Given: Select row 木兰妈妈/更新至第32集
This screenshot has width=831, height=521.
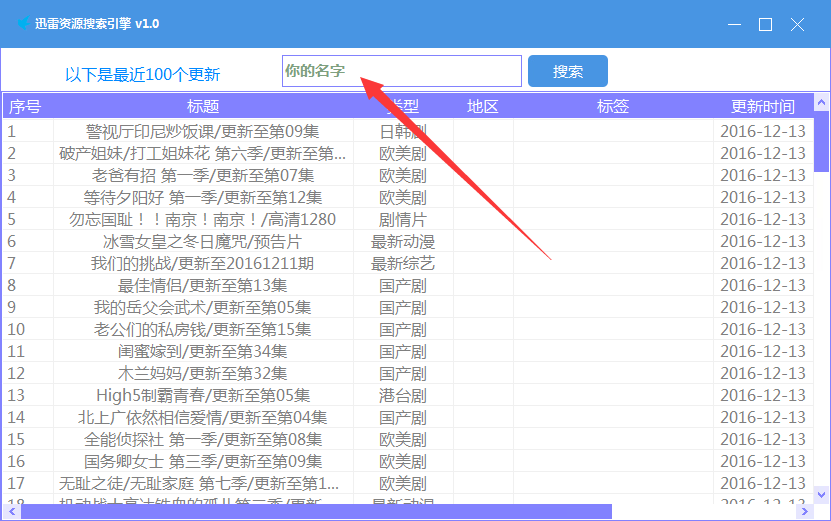Looking at the screenshot, I should 408,373.
